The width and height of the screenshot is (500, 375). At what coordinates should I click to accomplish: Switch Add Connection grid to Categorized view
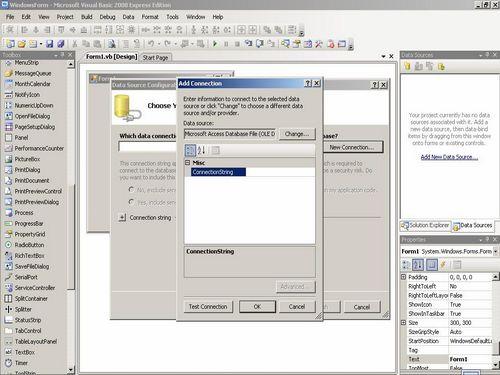point(190,150)
